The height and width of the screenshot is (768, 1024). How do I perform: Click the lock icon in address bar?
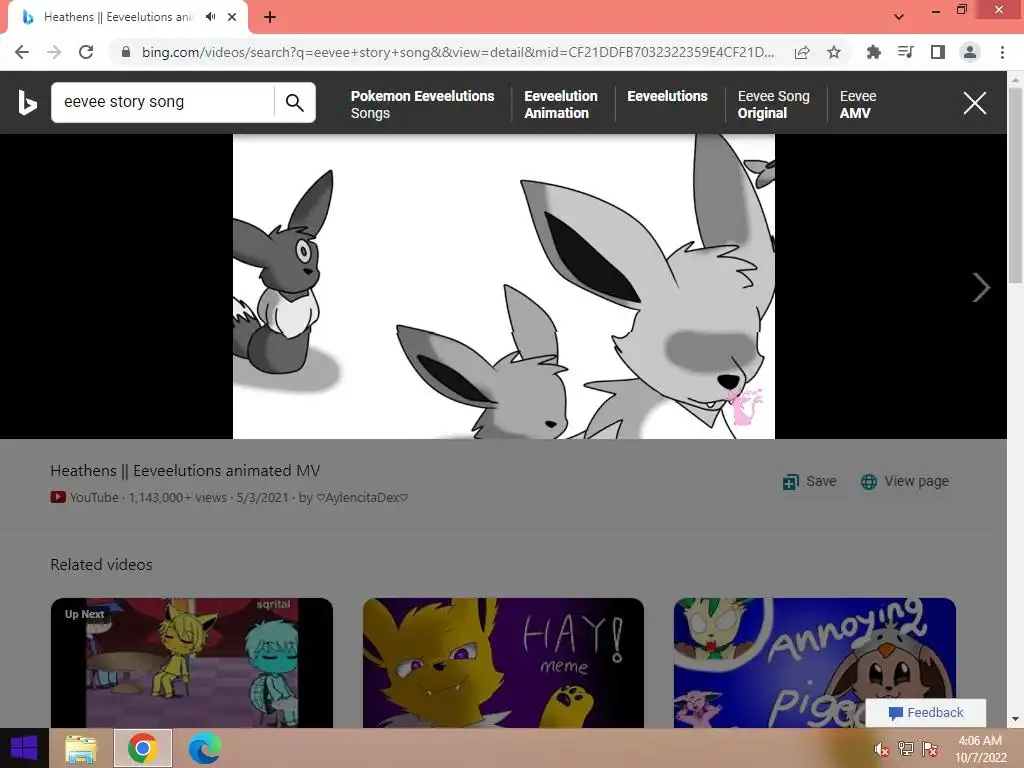click(126, 52)
